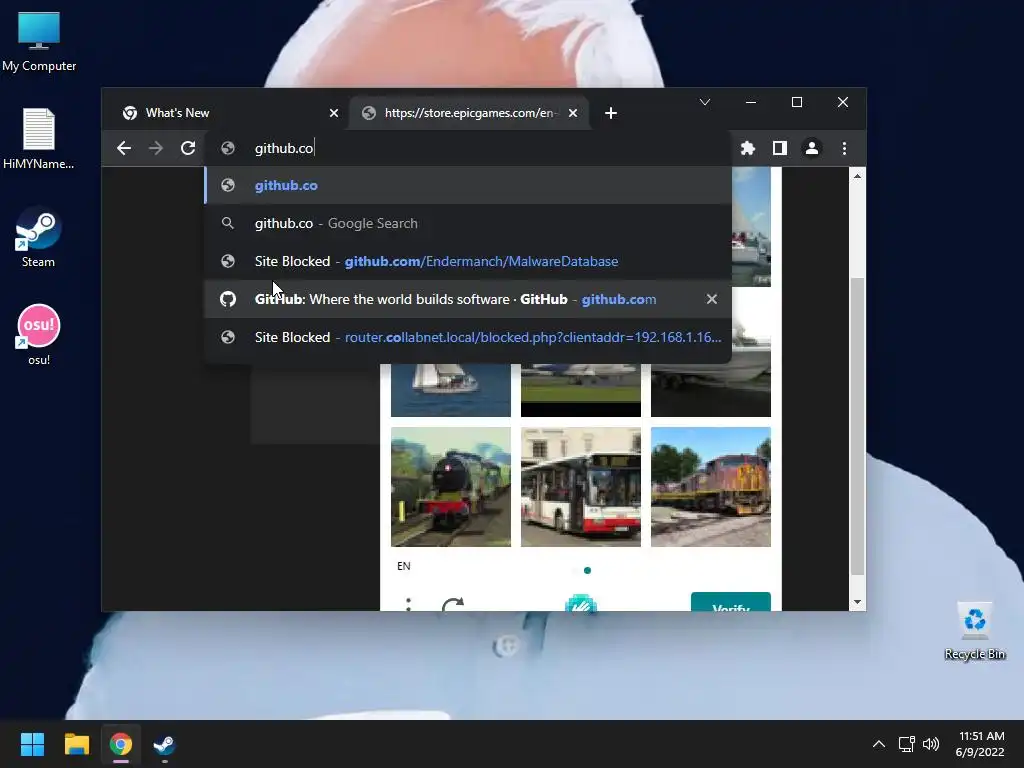Click the vertical scrollbar thumb
This screenshot has width=1024, height=768.
point(857,426)
